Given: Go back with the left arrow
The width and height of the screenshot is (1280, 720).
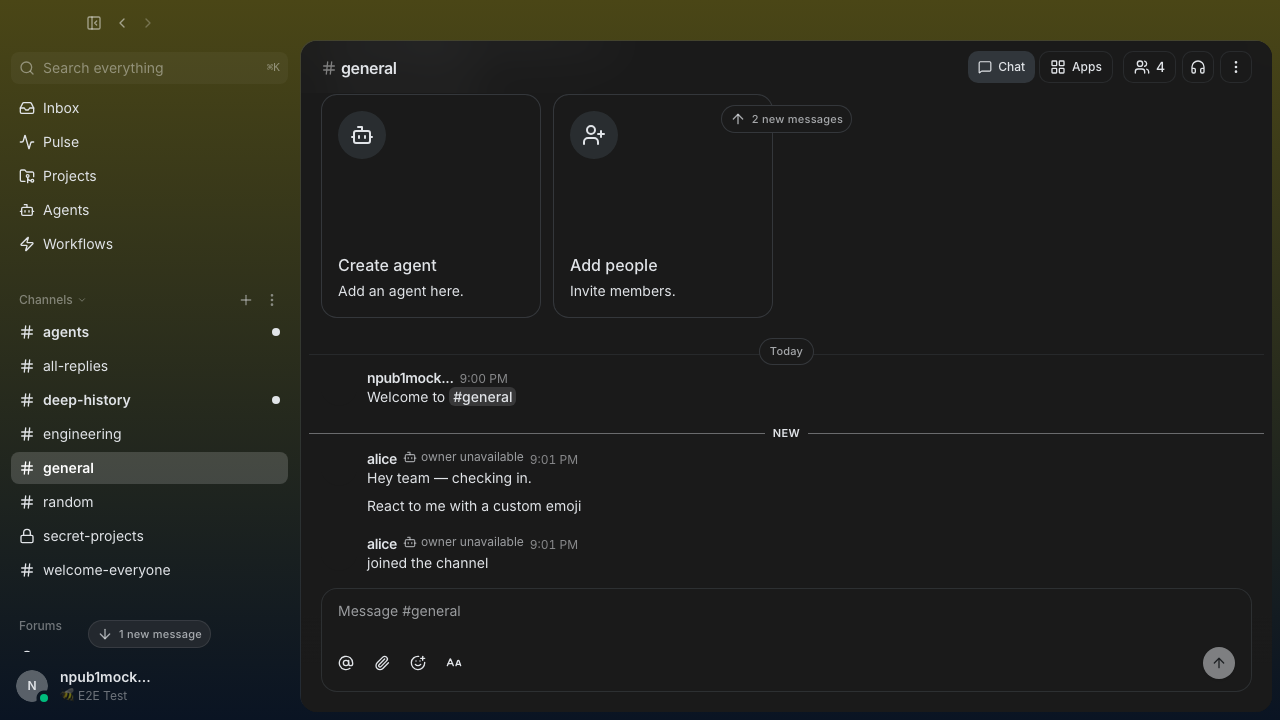Looking at the screenshot, I should click(x=122, y=23).
